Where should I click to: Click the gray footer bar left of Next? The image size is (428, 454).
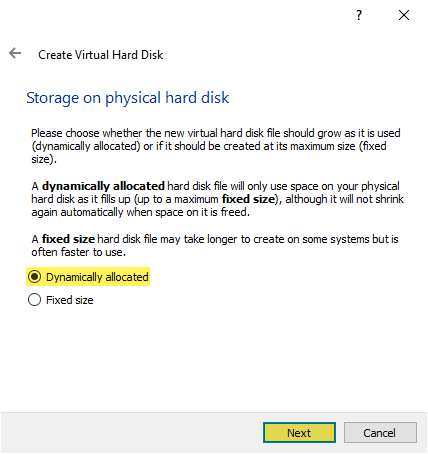(x=132, y=433)
